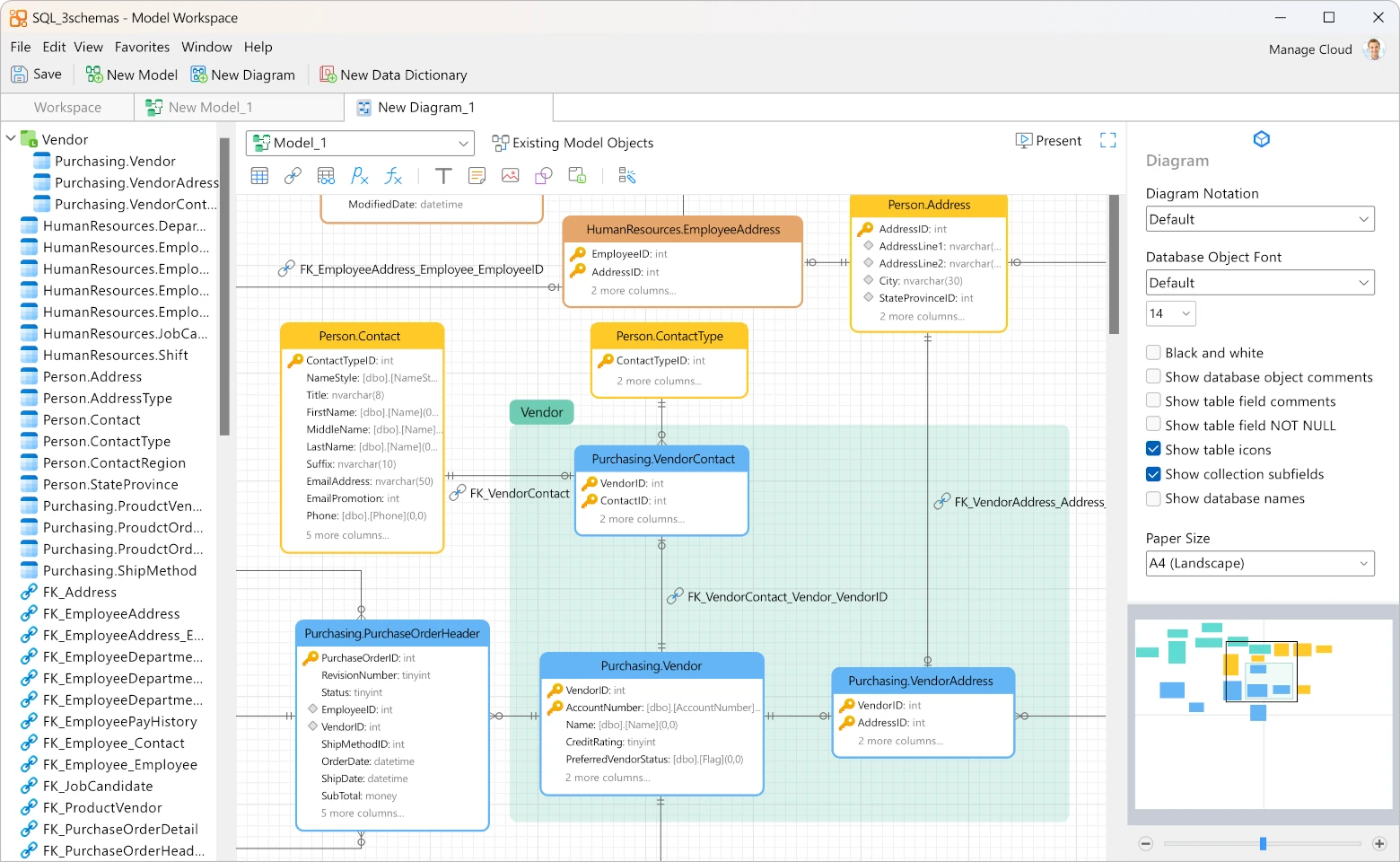Viewport: 1400px width, 862px height.
Task: Click the image insert tool
Action: click(x=510, y=176)
